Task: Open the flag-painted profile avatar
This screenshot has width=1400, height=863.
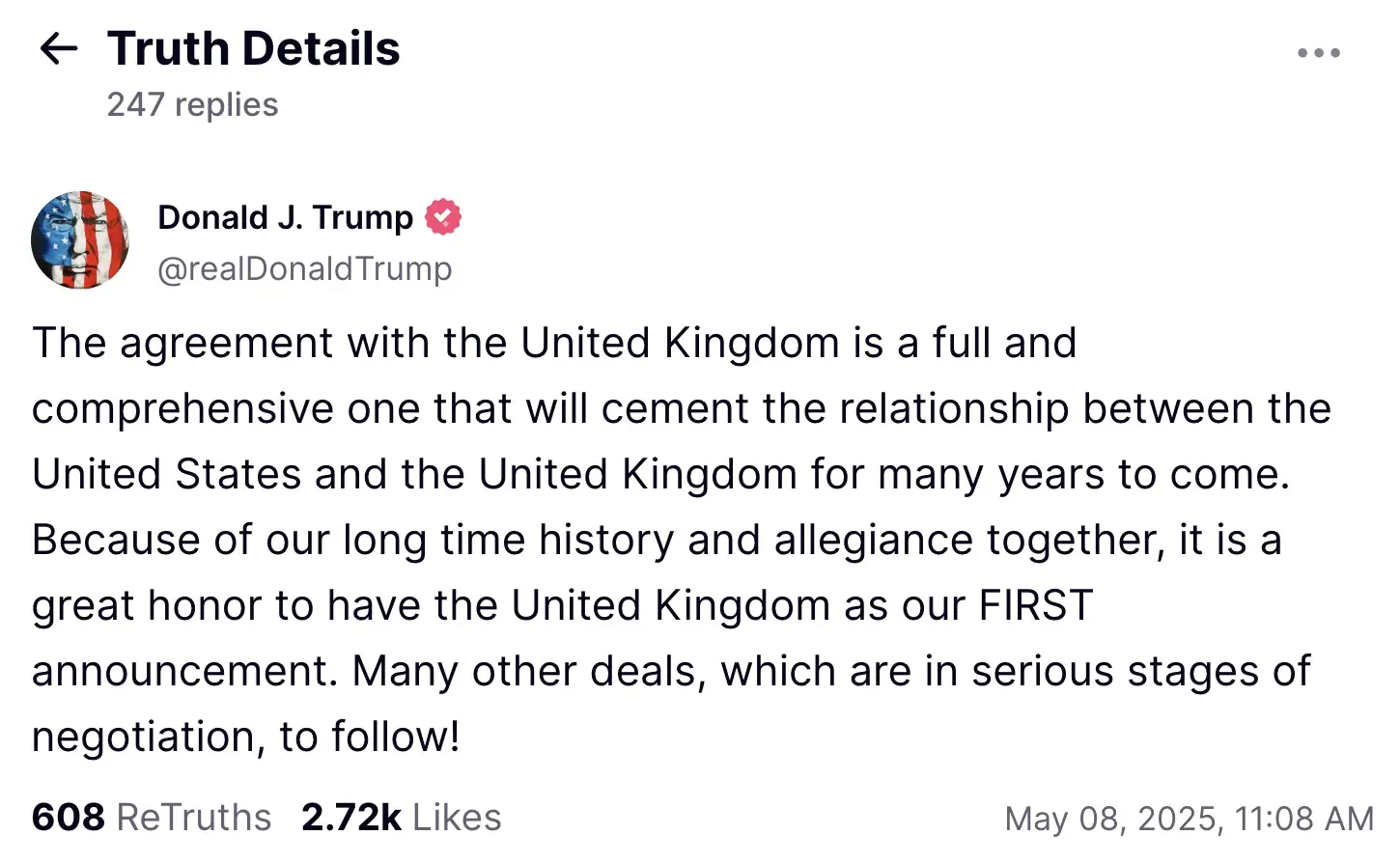Action: click(80, 240)
